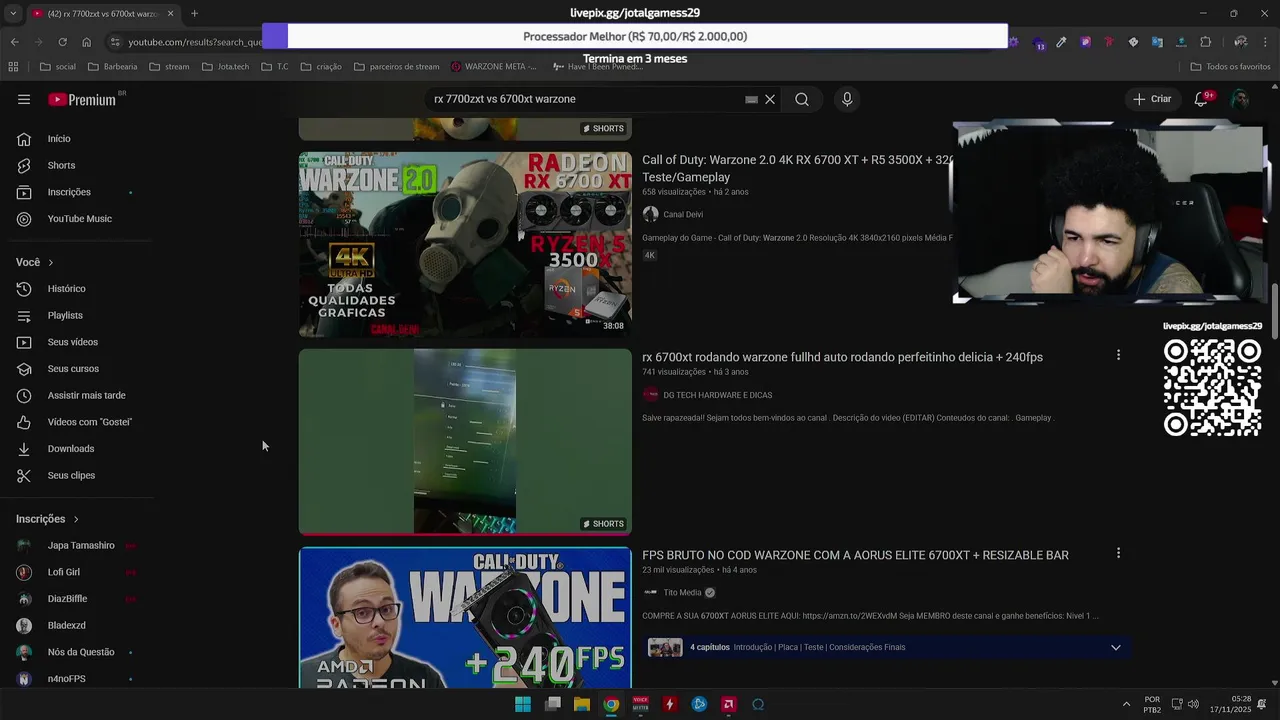The width and height of the screenshot is (1280, 720).
Task: Reload the page
Action: [x=62, y=42]
